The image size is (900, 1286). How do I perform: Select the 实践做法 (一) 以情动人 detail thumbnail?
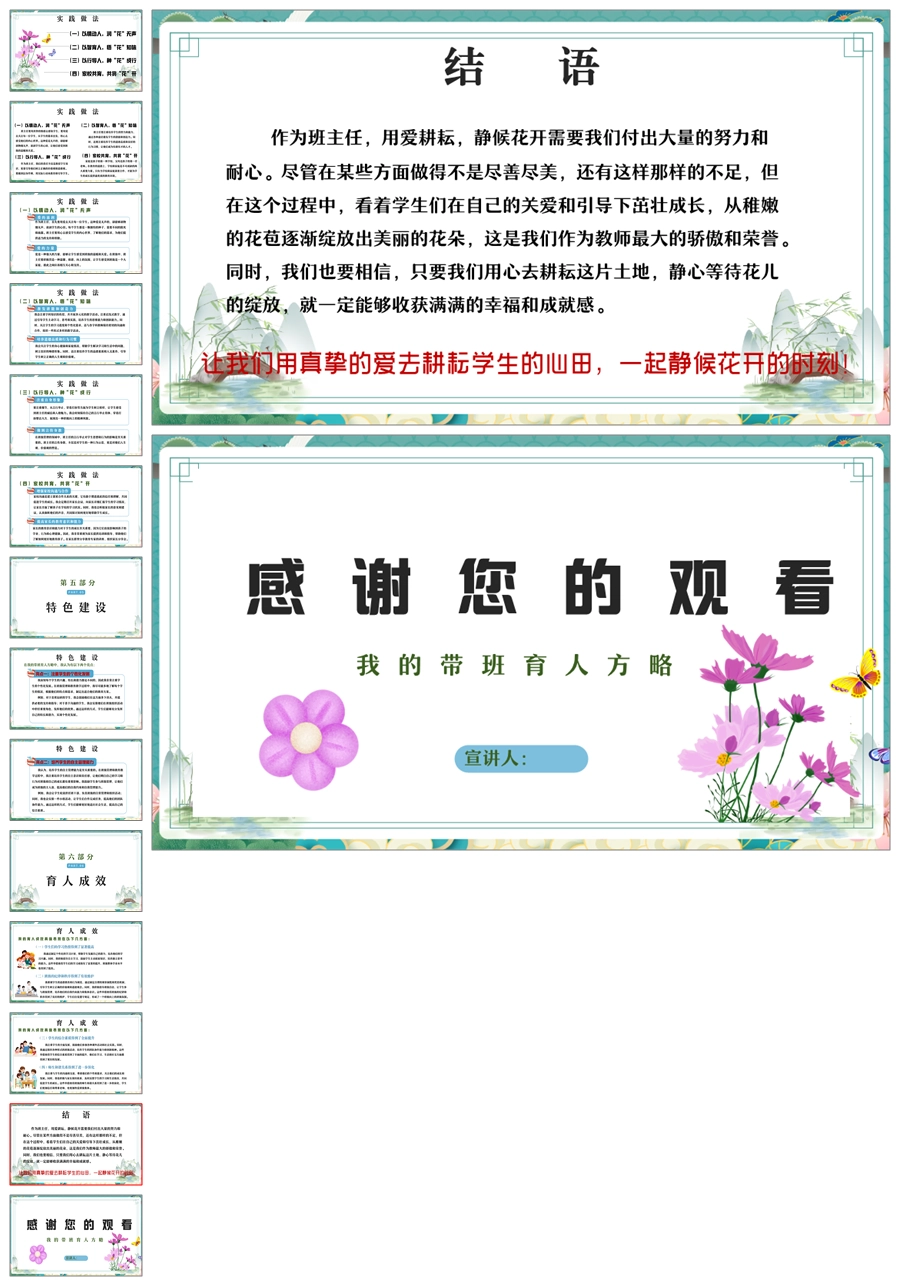click(x=76, y=233)
